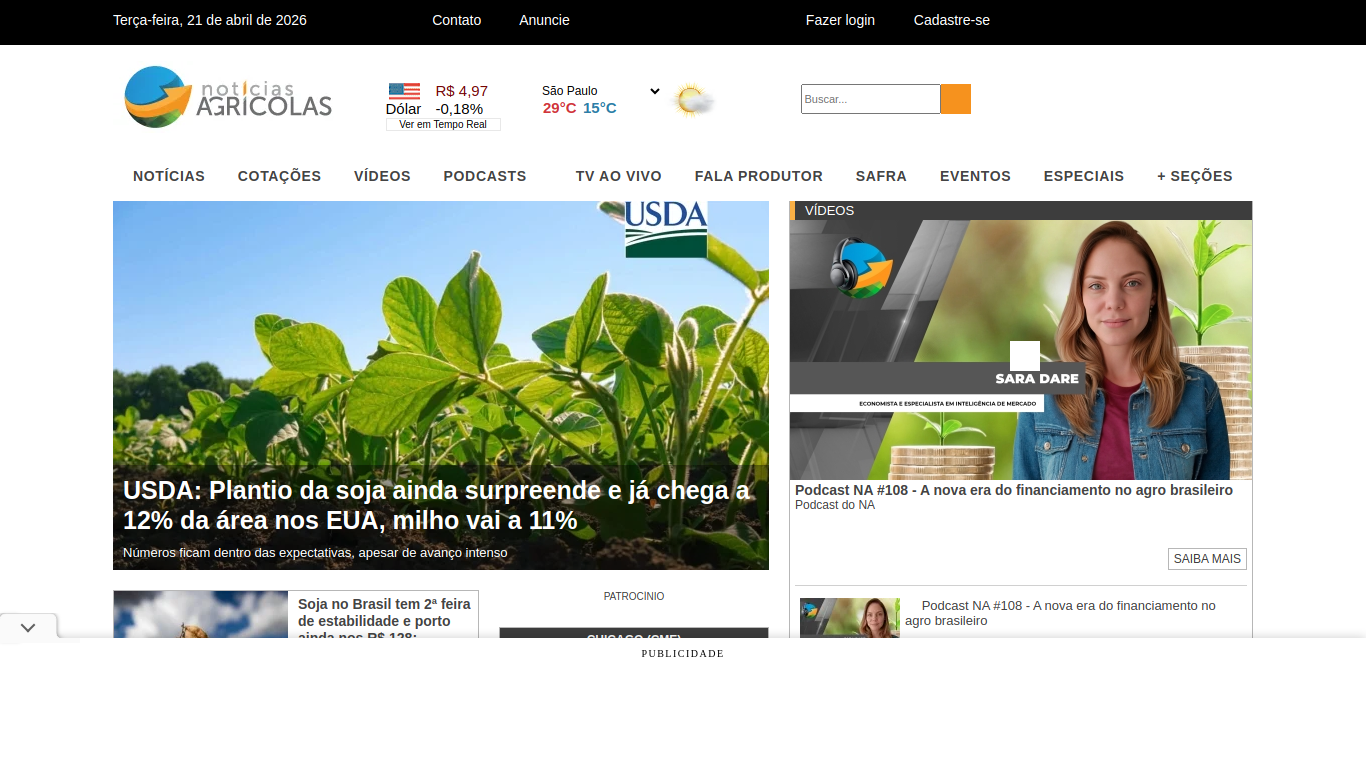The width and height of the screenshot is (1366, 768).
Task: Click the Contato link
Action: (x=457, y=20)
